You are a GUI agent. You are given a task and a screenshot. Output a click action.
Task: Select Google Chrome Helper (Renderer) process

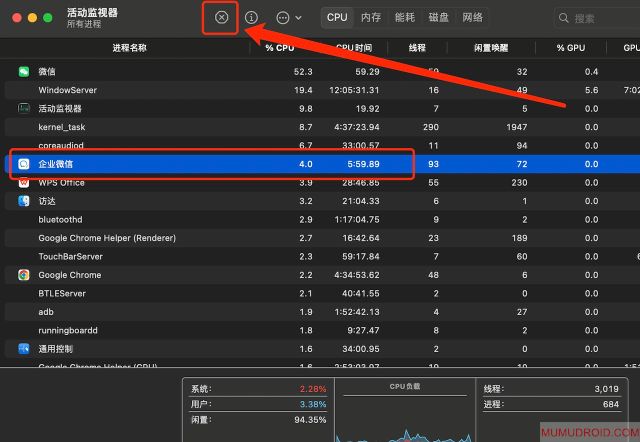pos(107,238)
